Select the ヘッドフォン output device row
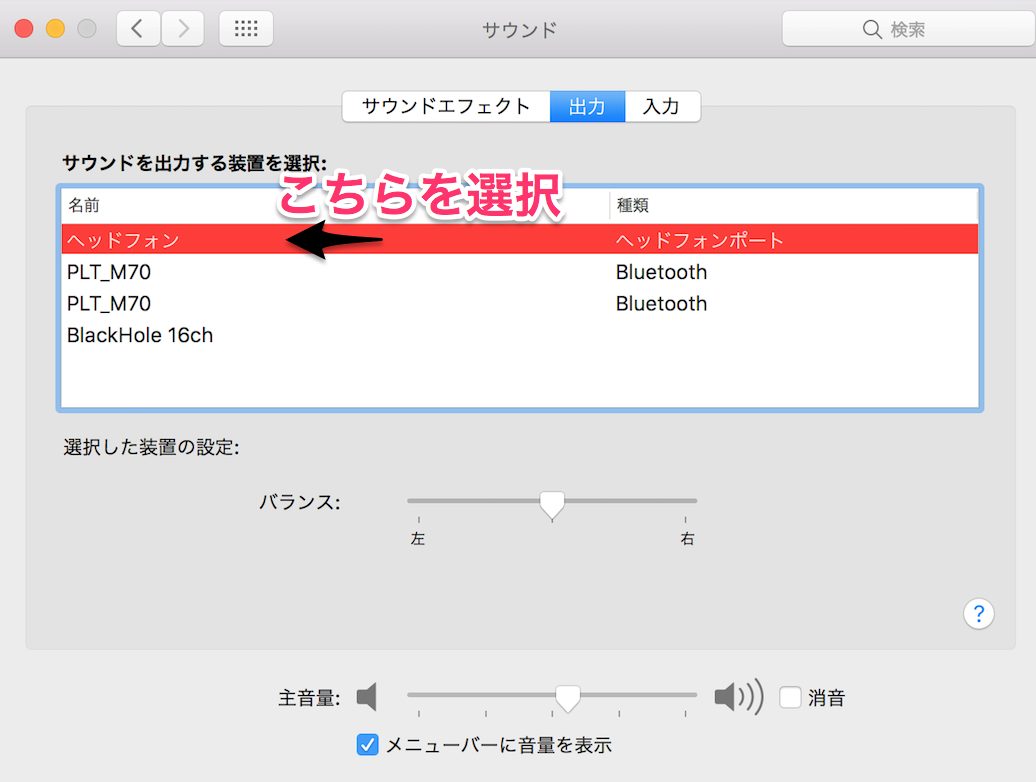 (520, 239)
